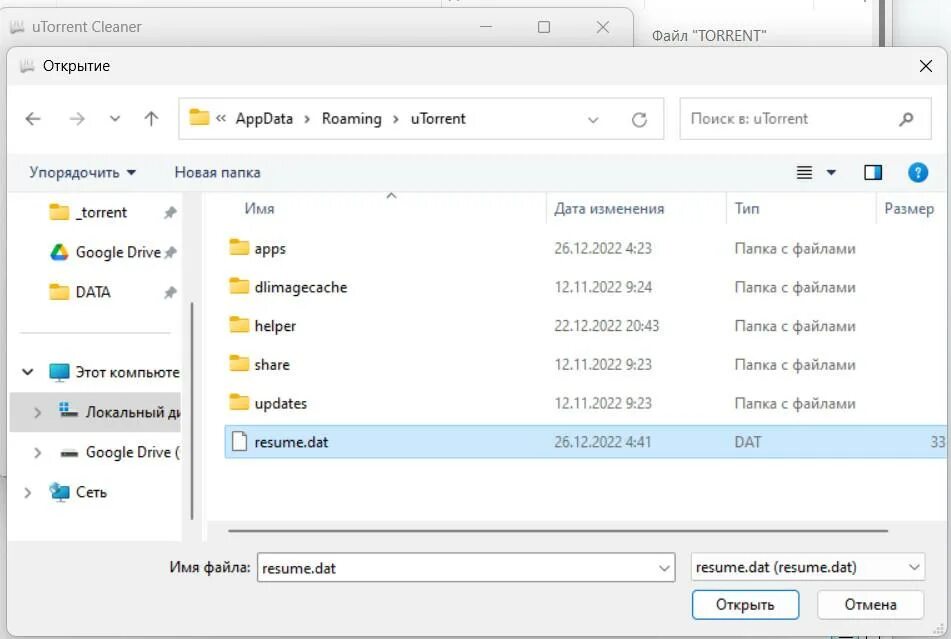Image resolution: width=951 pixels, height=639 pixels.
Task: Jump to Roaming in the breadcrumb path
Action: coord(352,119)
